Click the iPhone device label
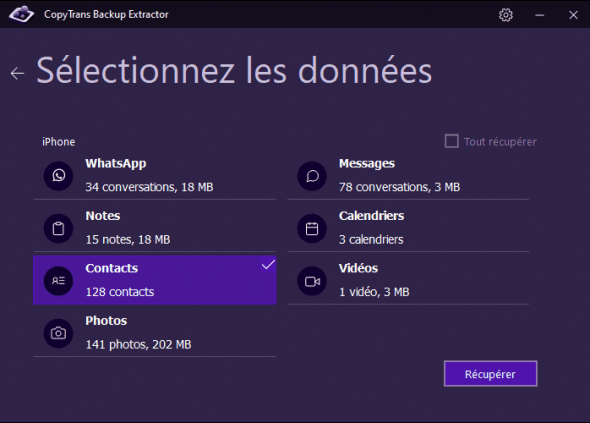 pyautogui.click(x=58, y=142)
